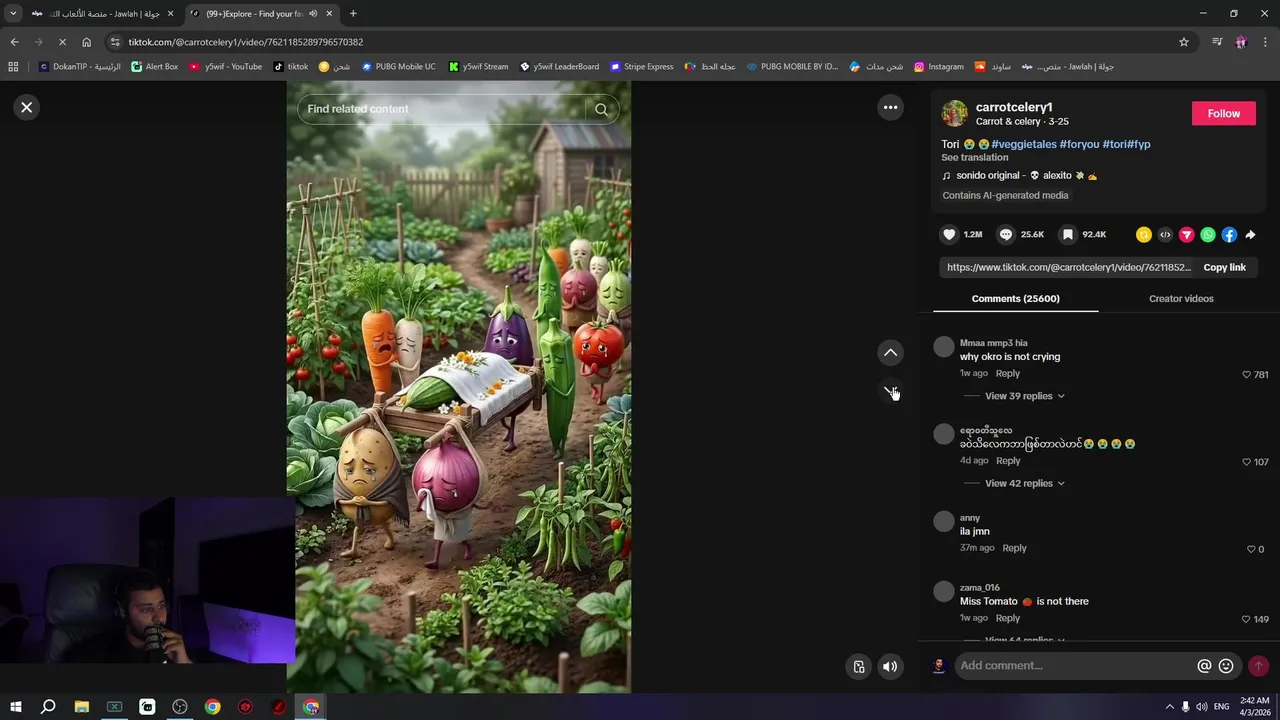This screenshot has width=1280, height=720.
Task: Open Chrome's three-dot menu
Action: tap(1265, 42)
